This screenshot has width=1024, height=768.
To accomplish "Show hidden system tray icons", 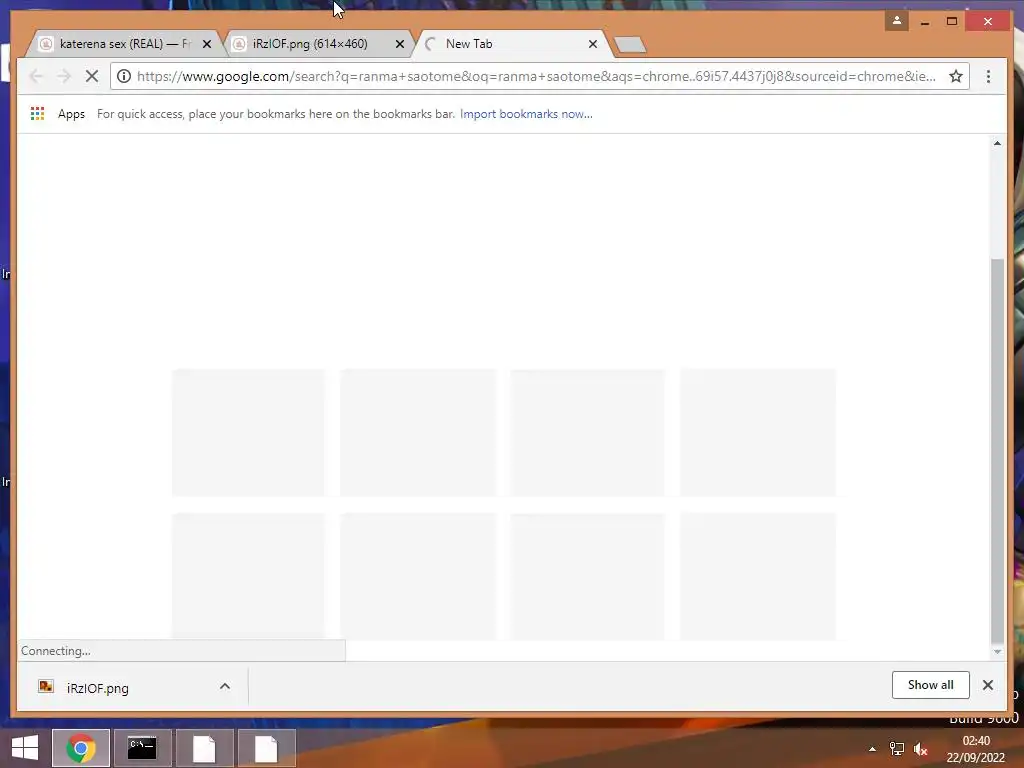I will (x=872, y=749).
